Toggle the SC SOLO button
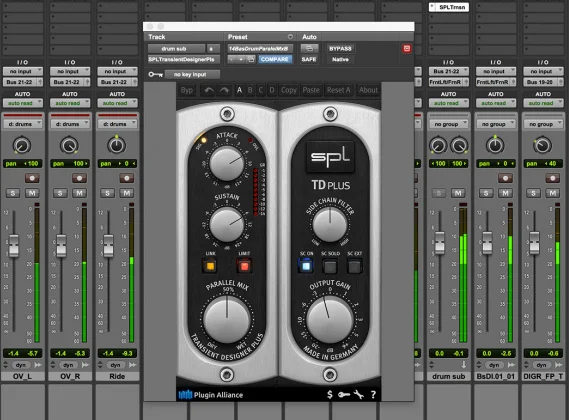 (330, 267)
